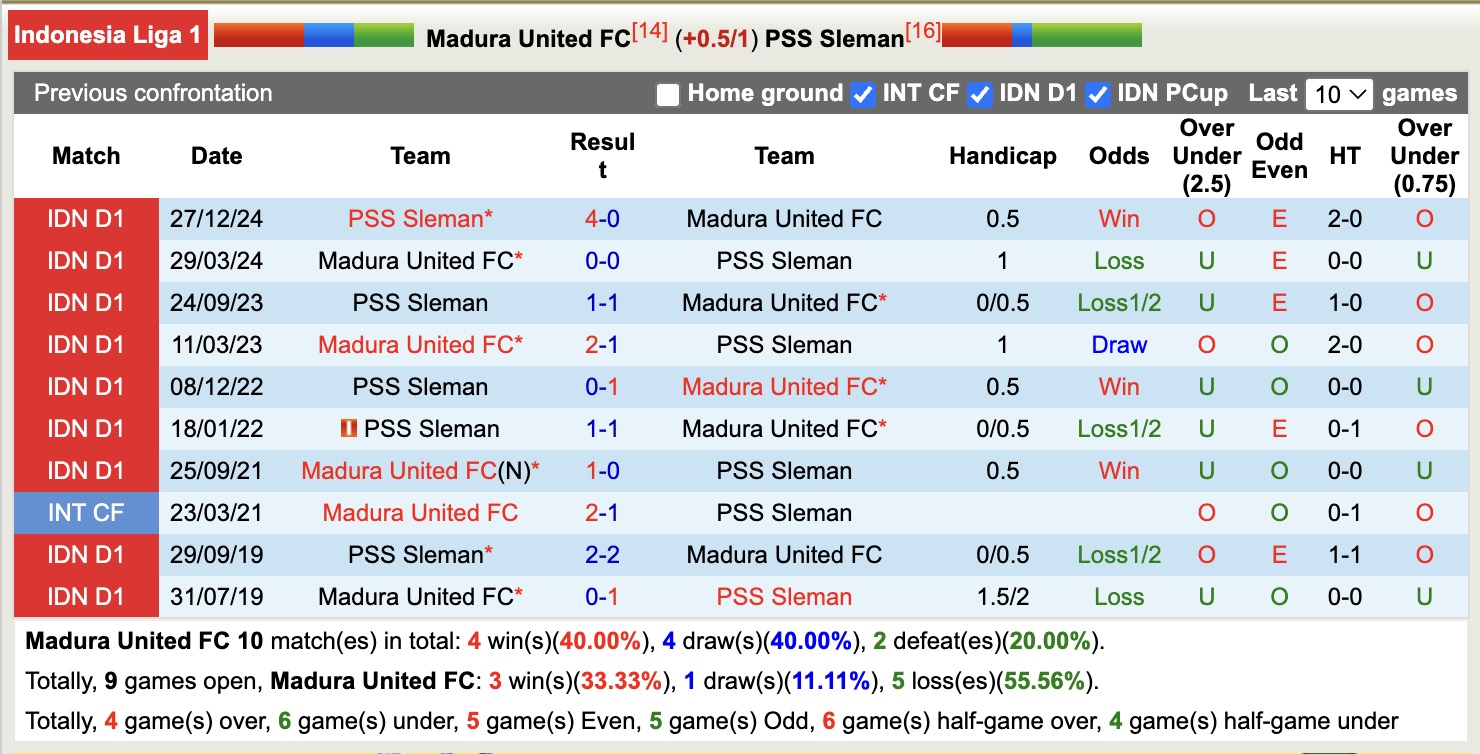Open PSS Sleman* team page from the top row
The image size is (1480, 754).
click(420, 219)
